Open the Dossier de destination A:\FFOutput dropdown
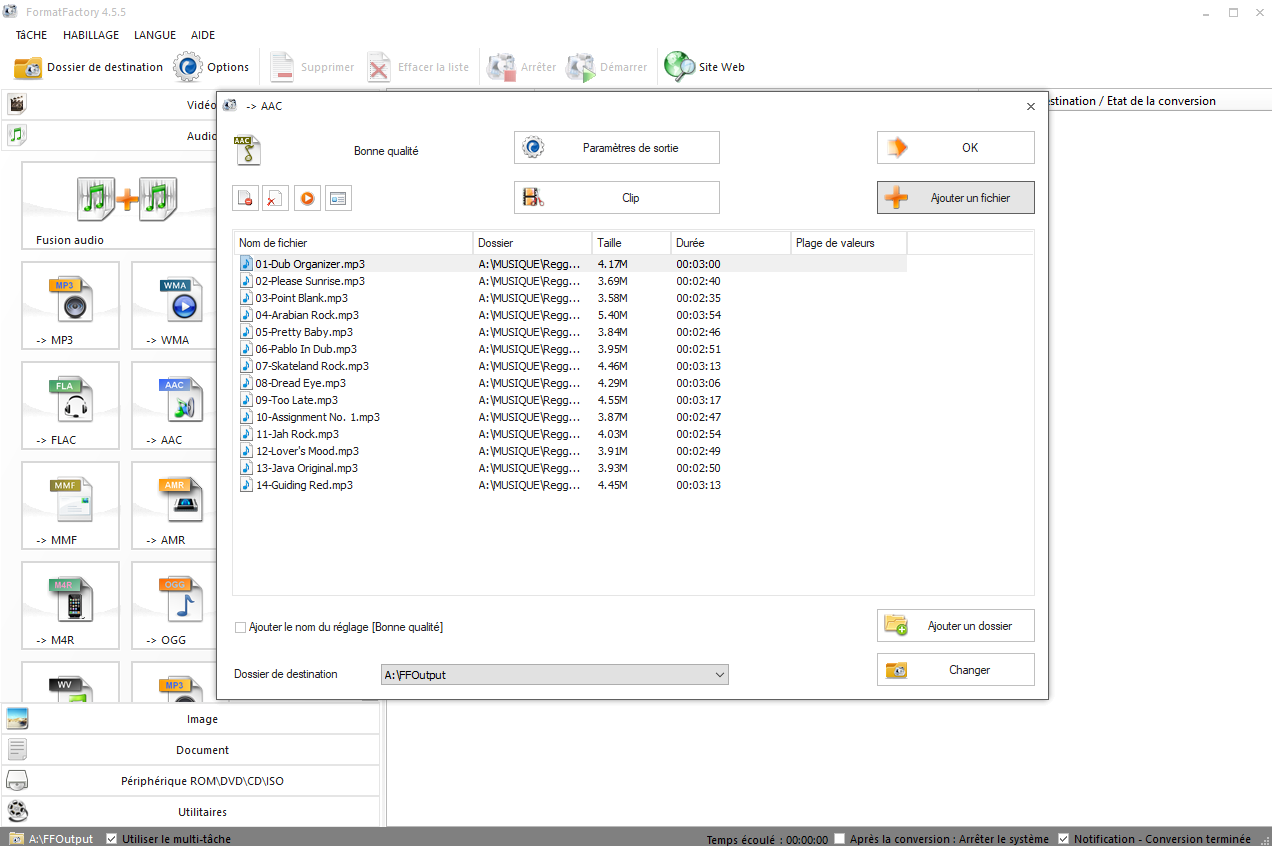 [x=555, y=675]
